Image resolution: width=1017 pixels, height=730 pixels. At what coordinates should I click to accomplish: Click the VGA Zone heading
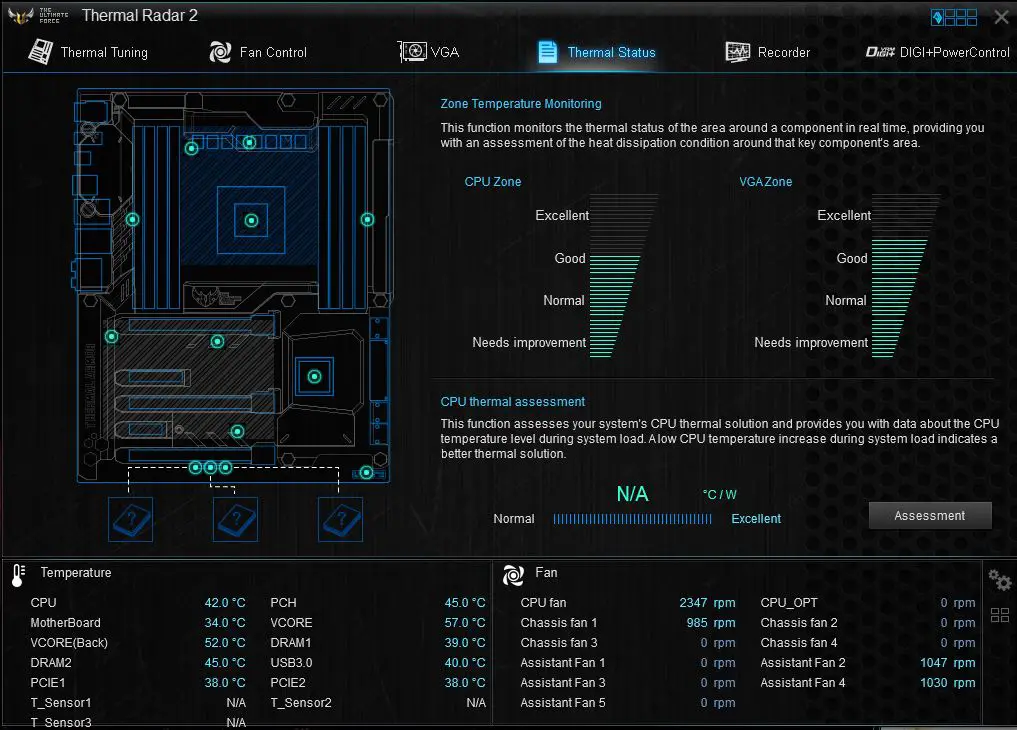coord(765,182)
